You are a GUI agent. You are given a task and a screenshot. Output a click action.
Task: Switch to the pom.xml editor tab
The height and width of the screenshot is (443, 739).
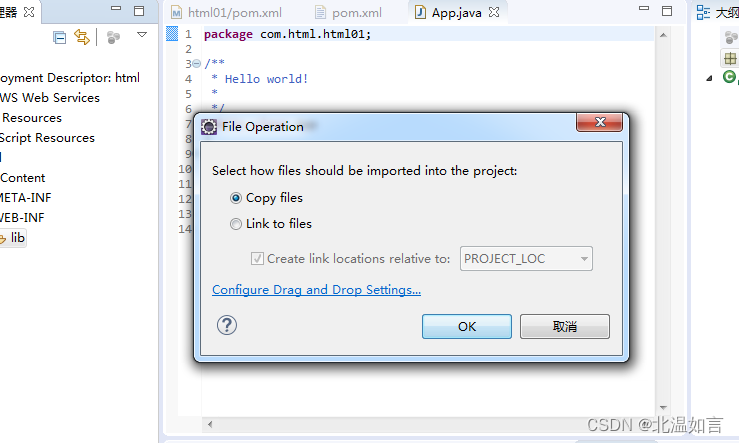pyautogui.click(x=349, y=12)
